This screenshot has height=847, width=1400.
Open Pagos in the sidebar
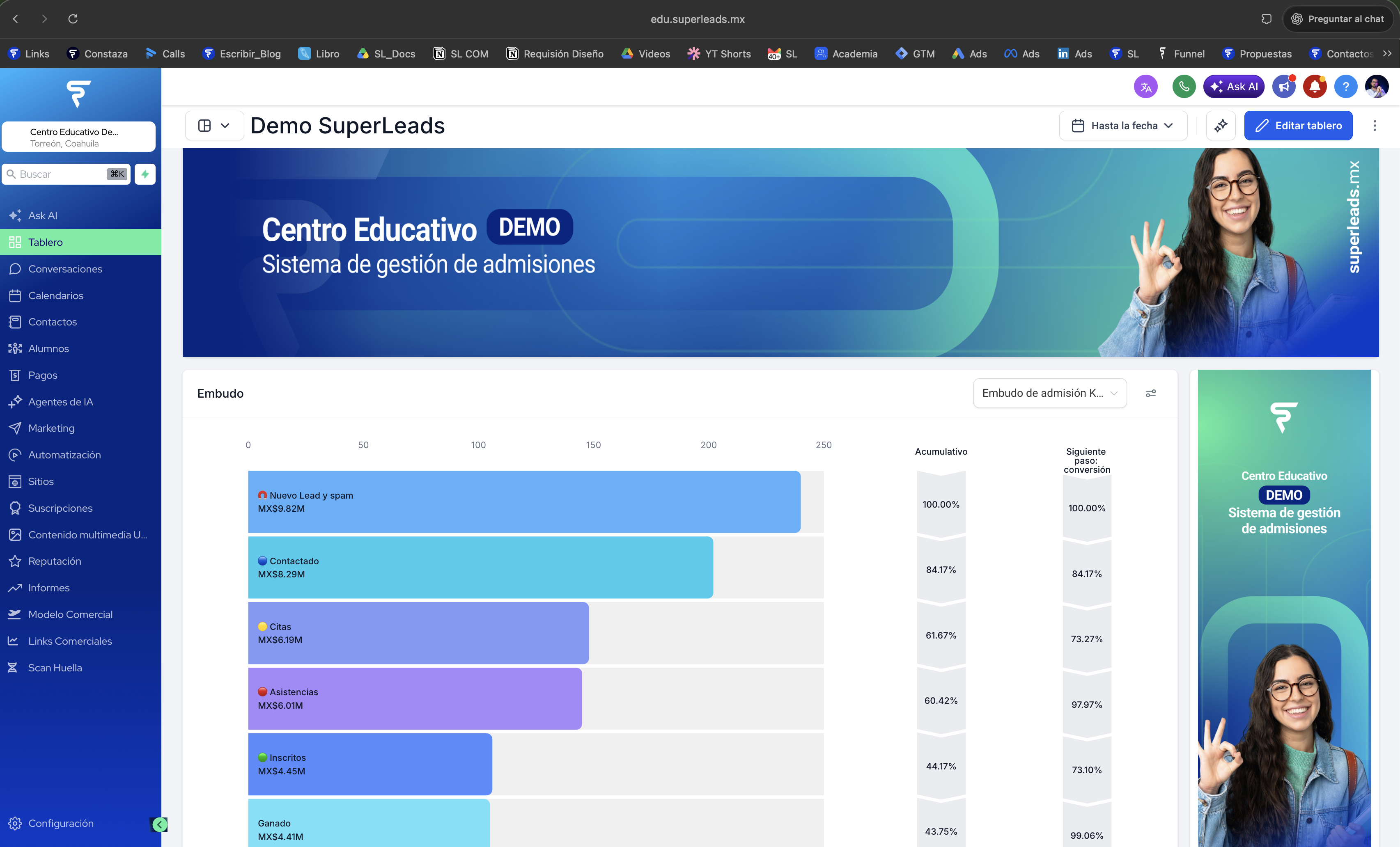click(81, 375)
